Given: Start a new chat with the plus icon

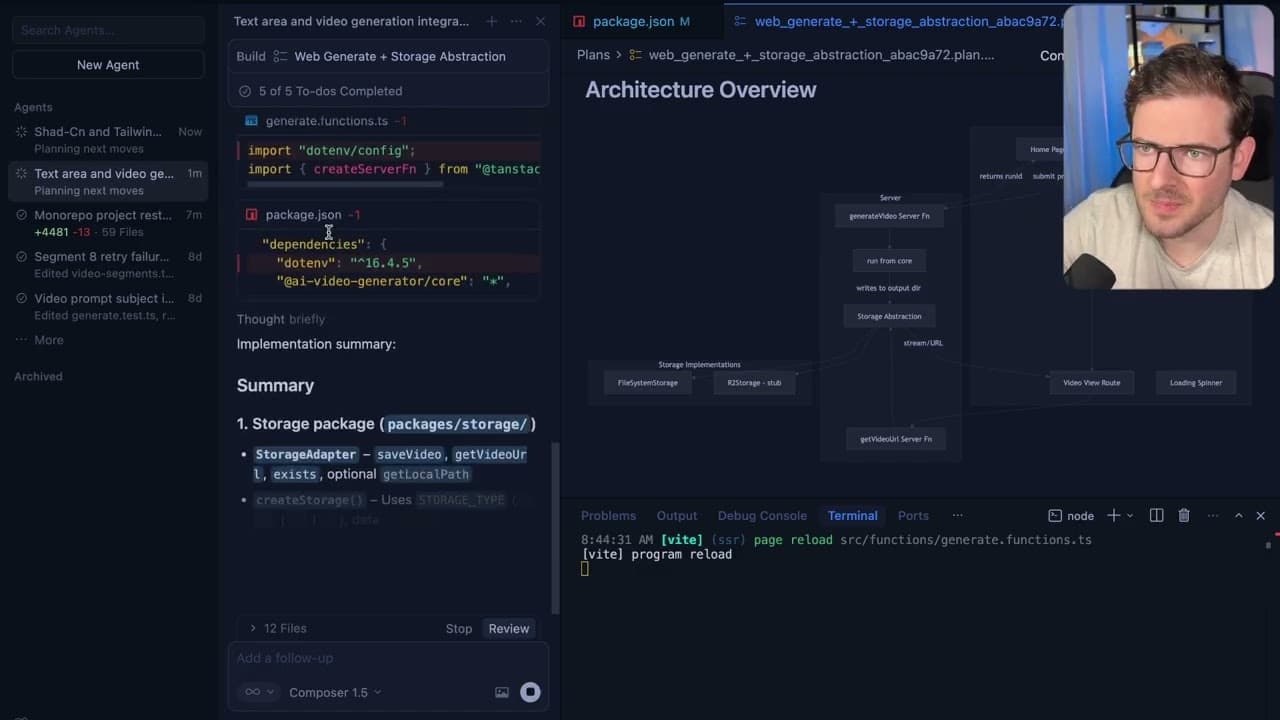Looking at the screenshot, I should (x=491, y=21).
